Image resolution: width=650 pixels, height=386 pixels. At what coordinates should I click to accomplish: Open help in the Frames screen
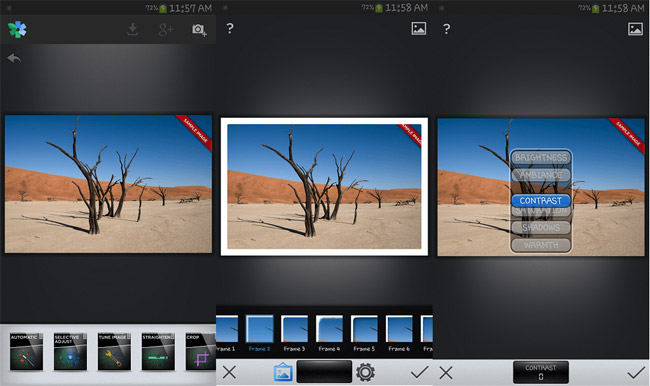[x=230, y=28]
